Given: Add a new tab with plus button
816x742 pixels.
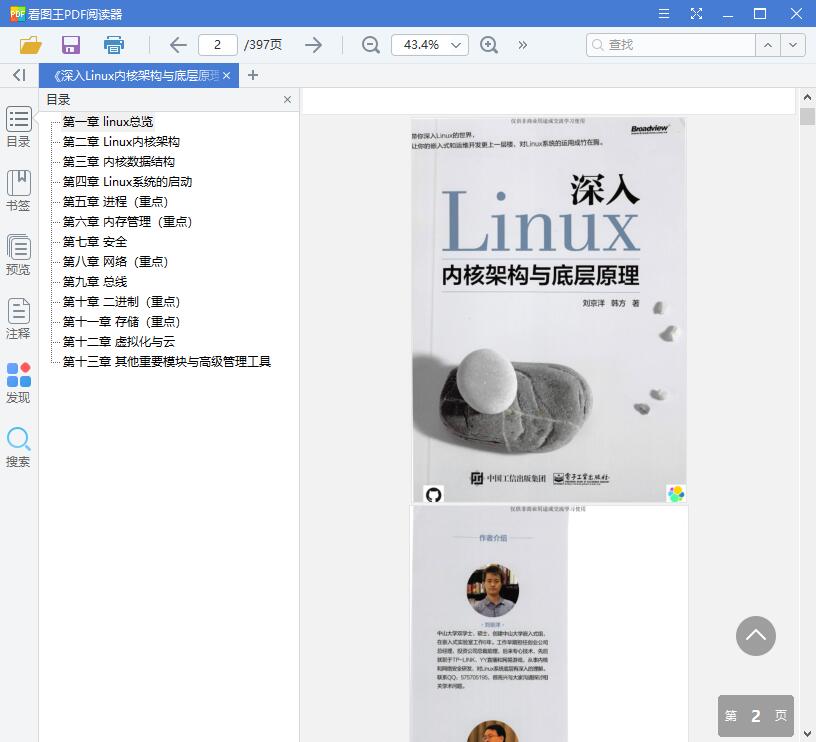Looking at the screenshot, I should [x=253, y=75].
